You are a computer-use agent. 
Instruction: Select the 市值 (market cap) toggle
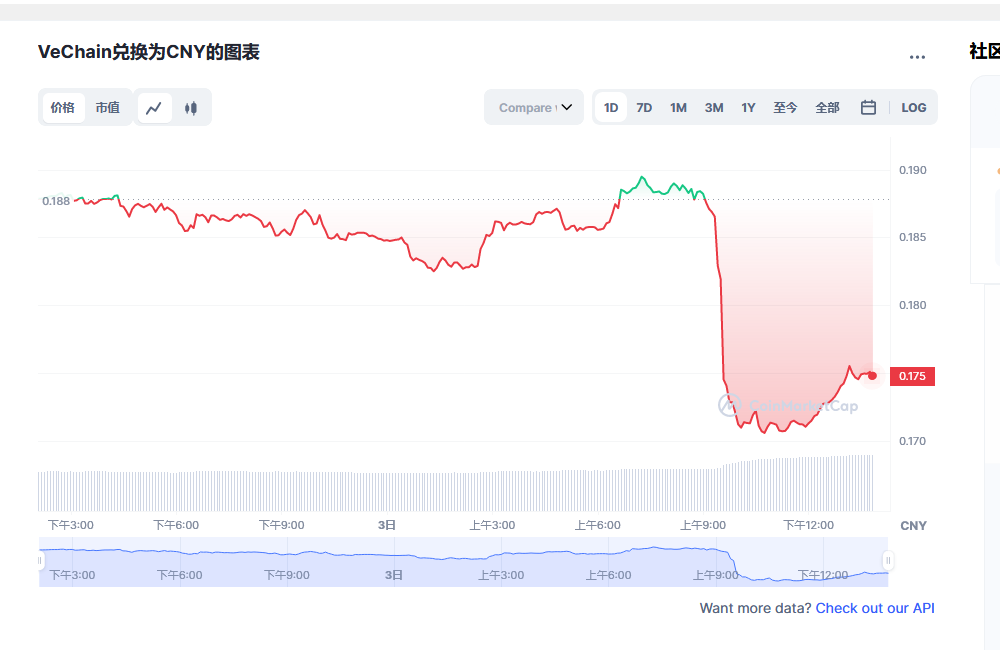point(108,108)
